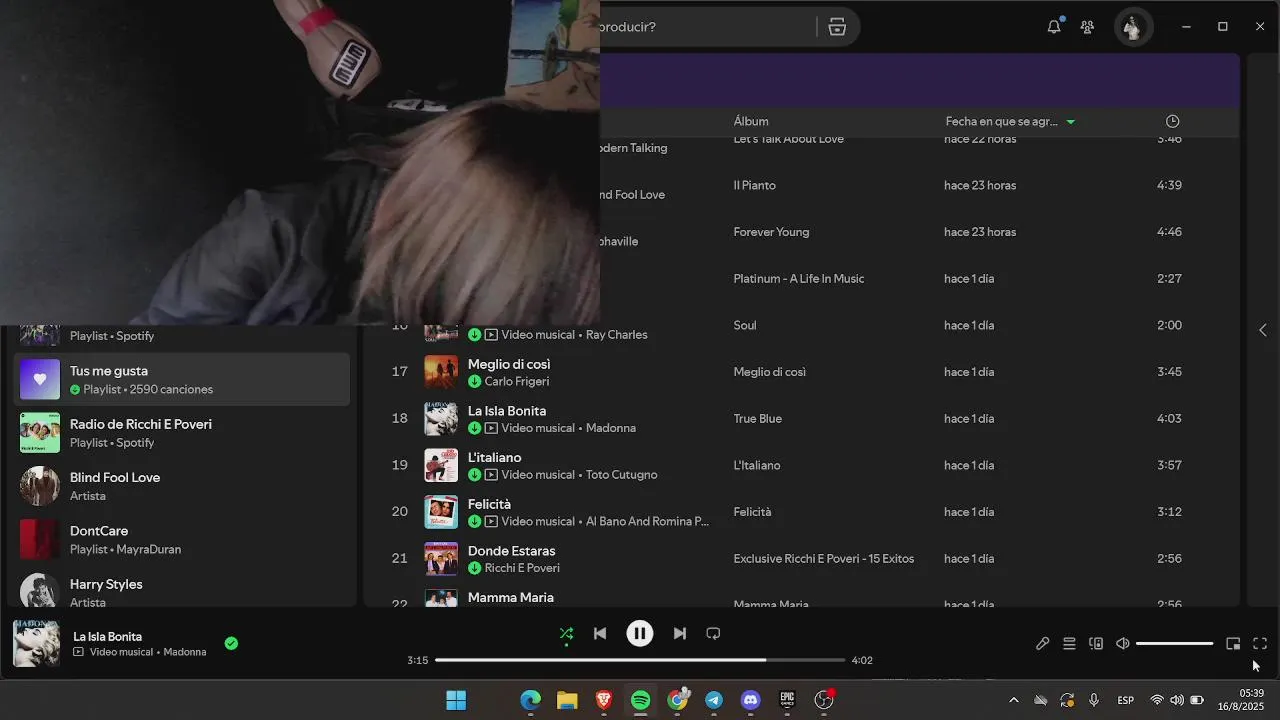Open the ESP keyboard language switcher

click(x=1125, y=700)
